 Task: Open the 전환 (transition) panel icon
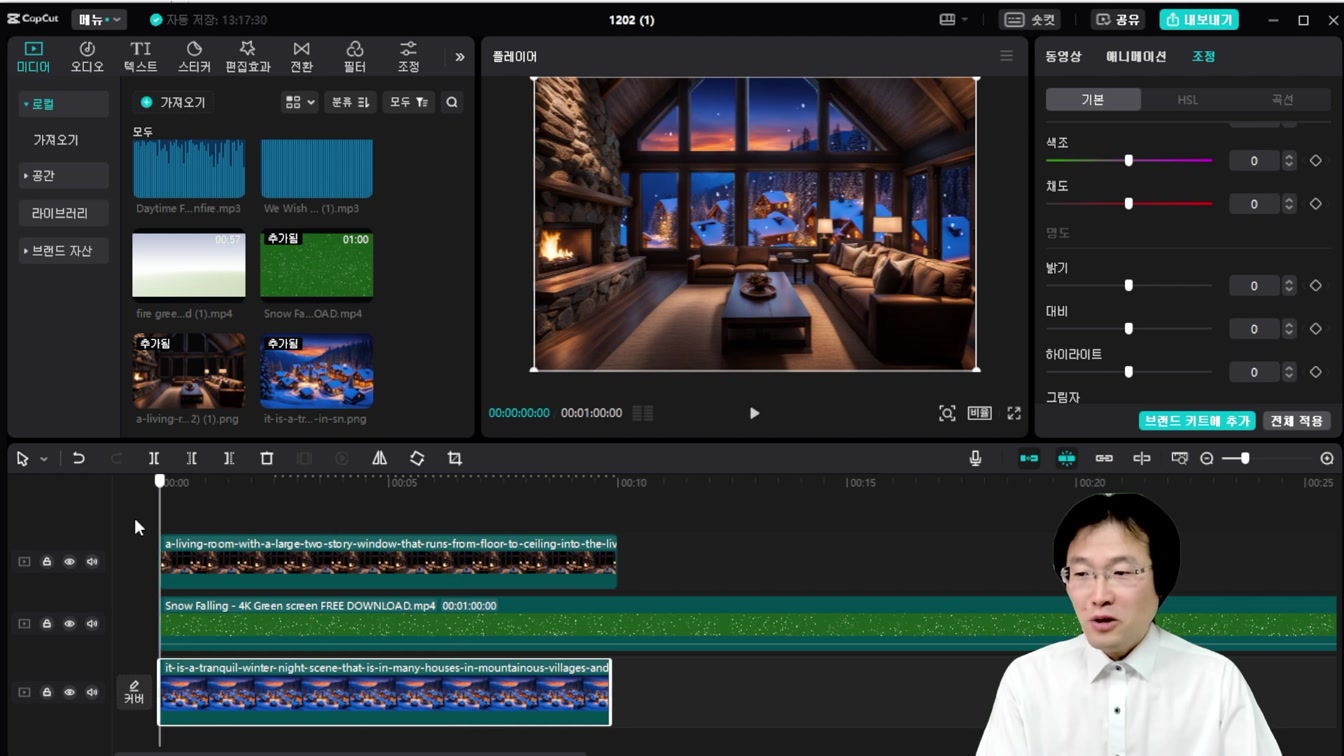click(x=301, y=57)
